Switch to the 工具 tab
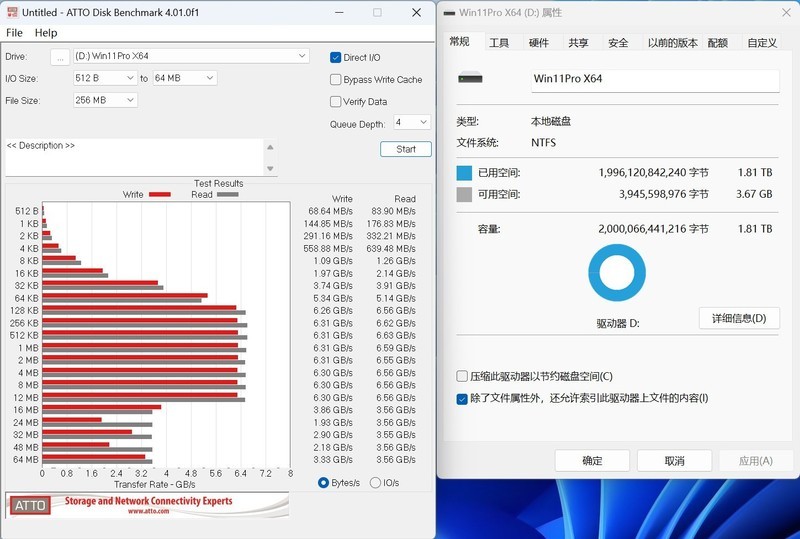Screen dimensions: 800x539 pyautogui.click(x=499, y=43)
